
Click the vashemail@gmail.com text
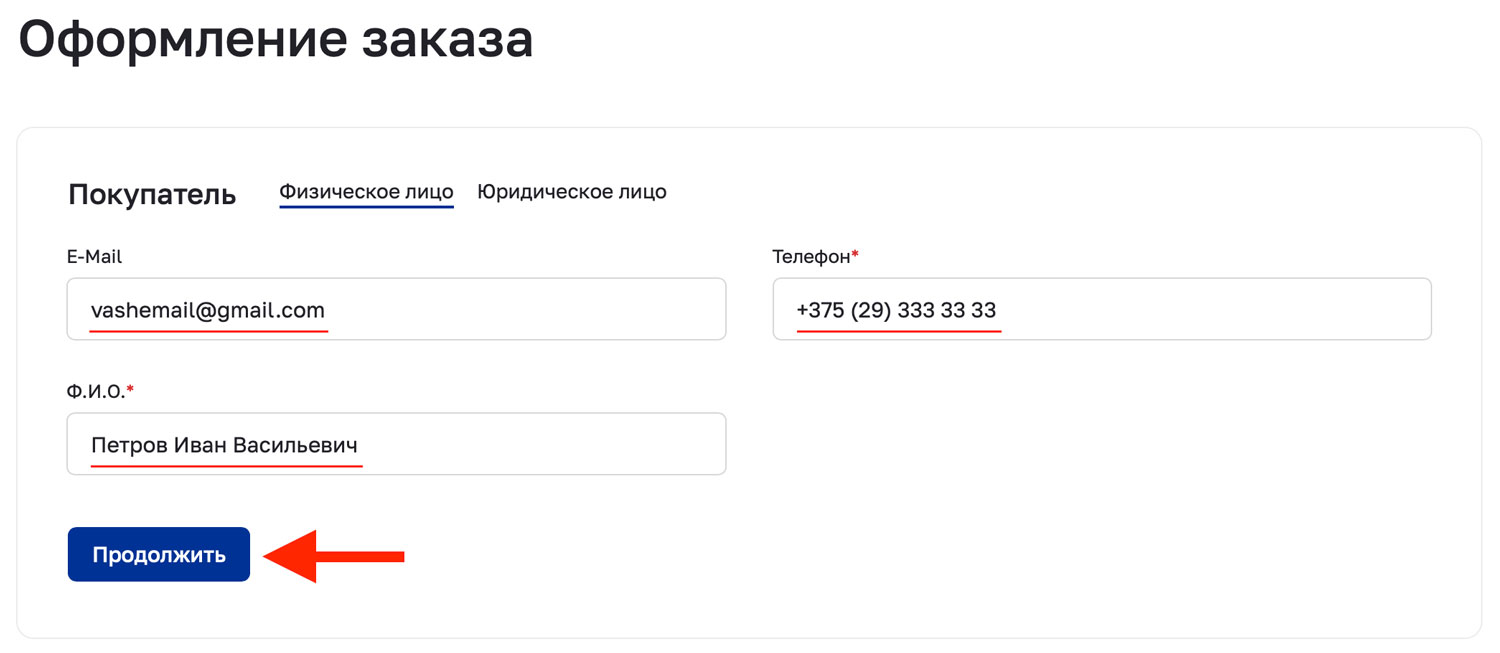click(208, 310)
